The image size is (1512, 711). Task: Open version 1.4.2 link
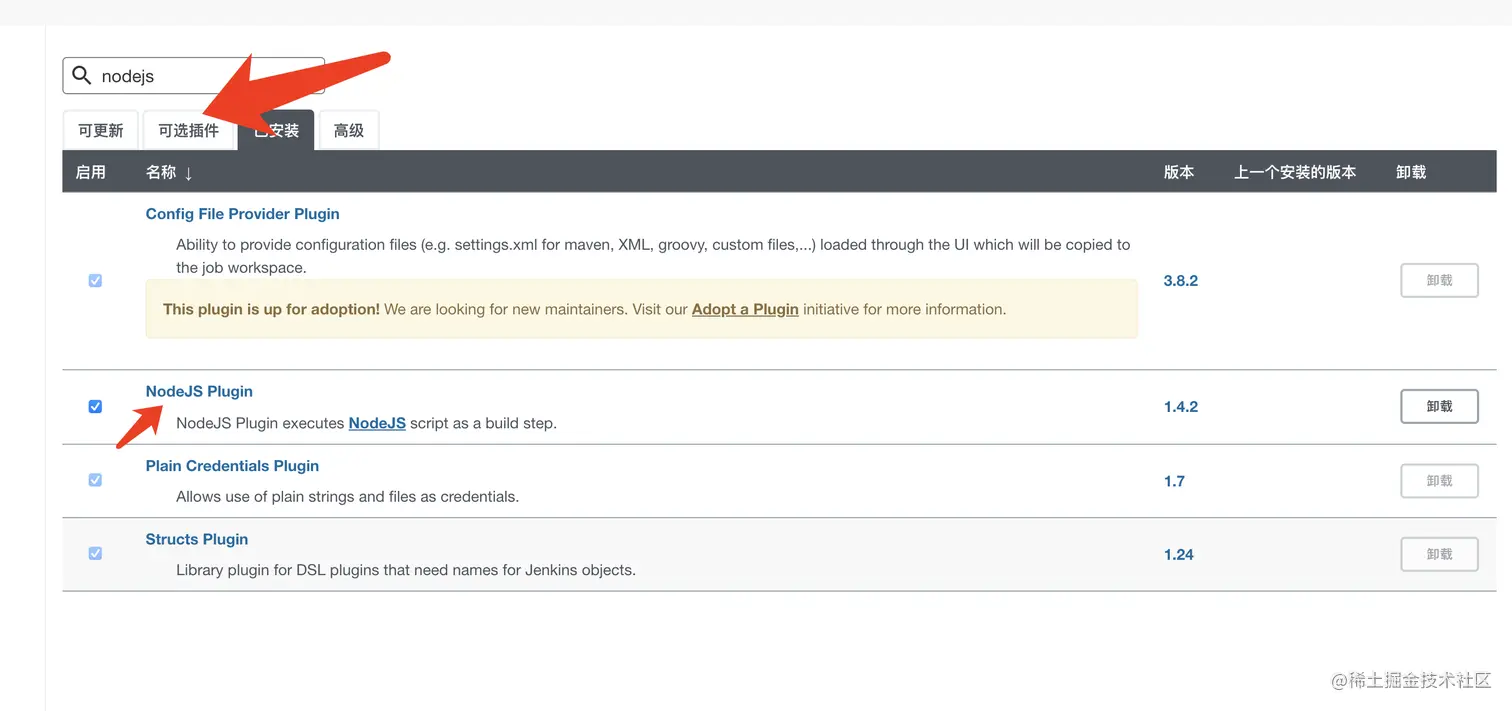pos(1181,407)
